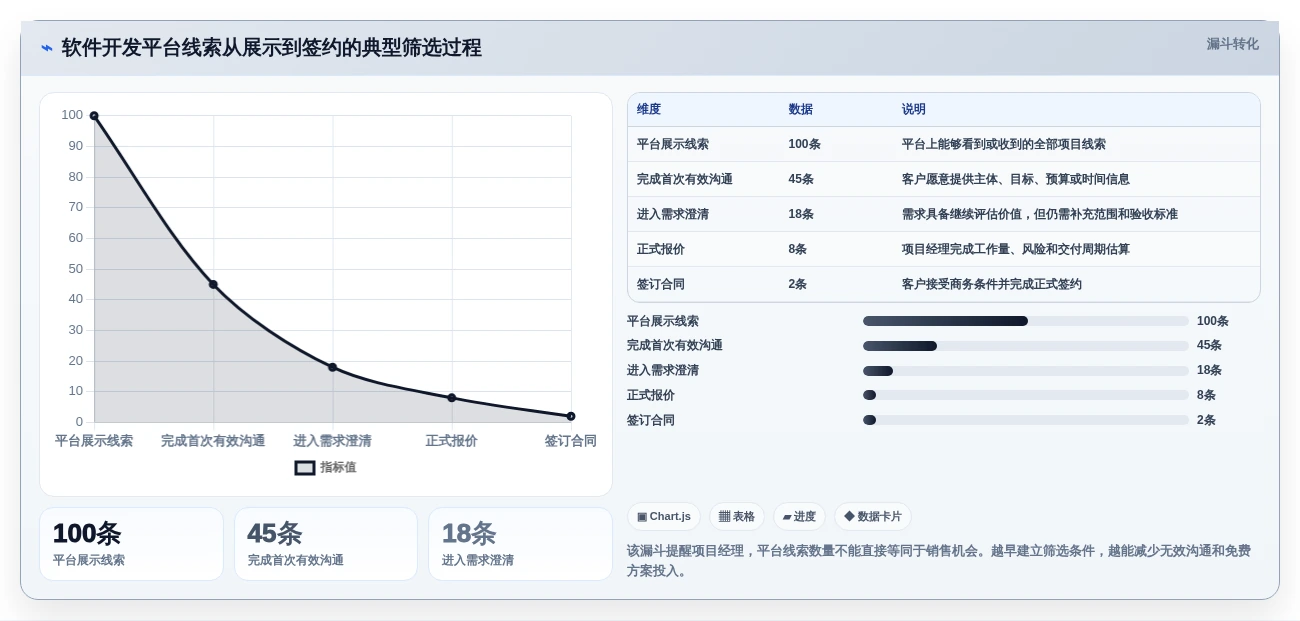
Task: Click the chart point for 签订合同
Action: tap(571, 416)
